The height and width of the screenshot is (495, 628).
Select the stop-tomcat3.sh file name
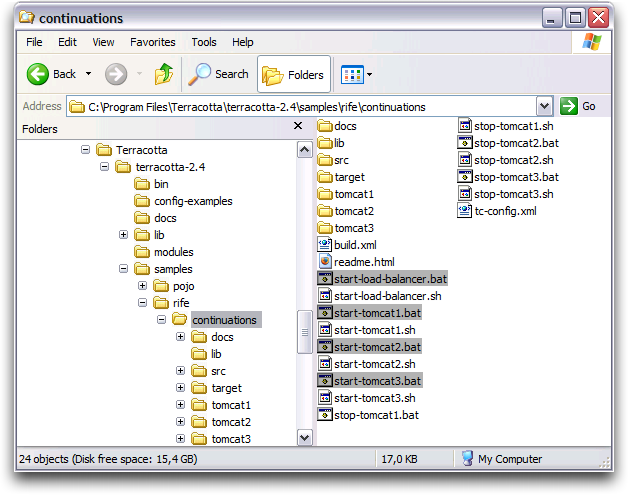point(514,194)
